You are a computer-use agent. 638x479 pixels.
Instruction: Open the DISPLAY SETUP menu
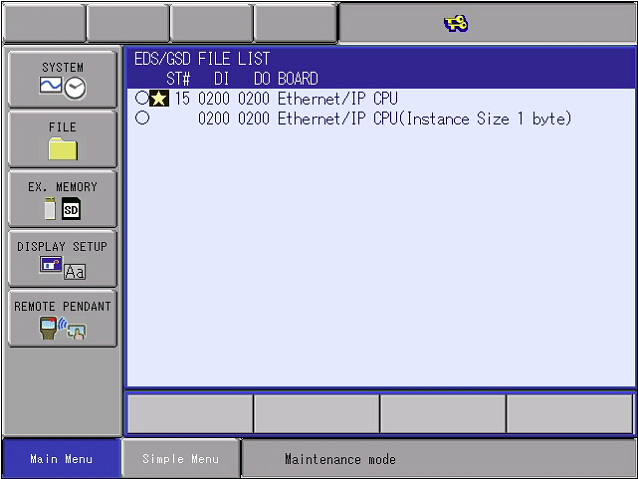click(x=63, y=258)
